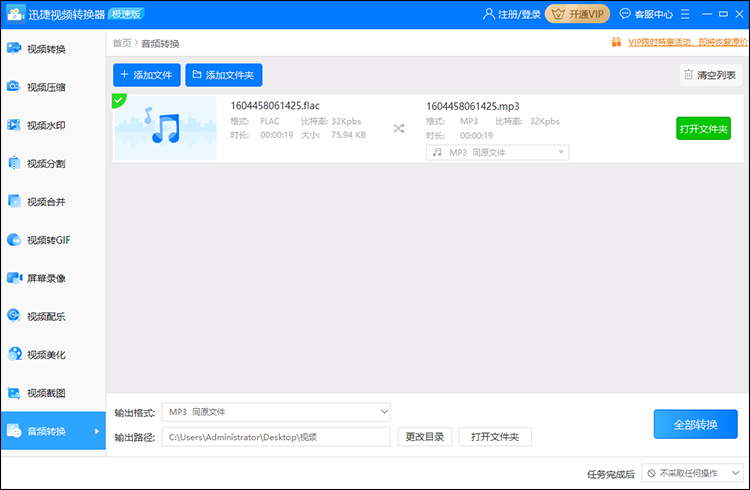Click the 极速版 badge in title bar
The height and width of the screenshot is (490, 750).
coord(126,14)
